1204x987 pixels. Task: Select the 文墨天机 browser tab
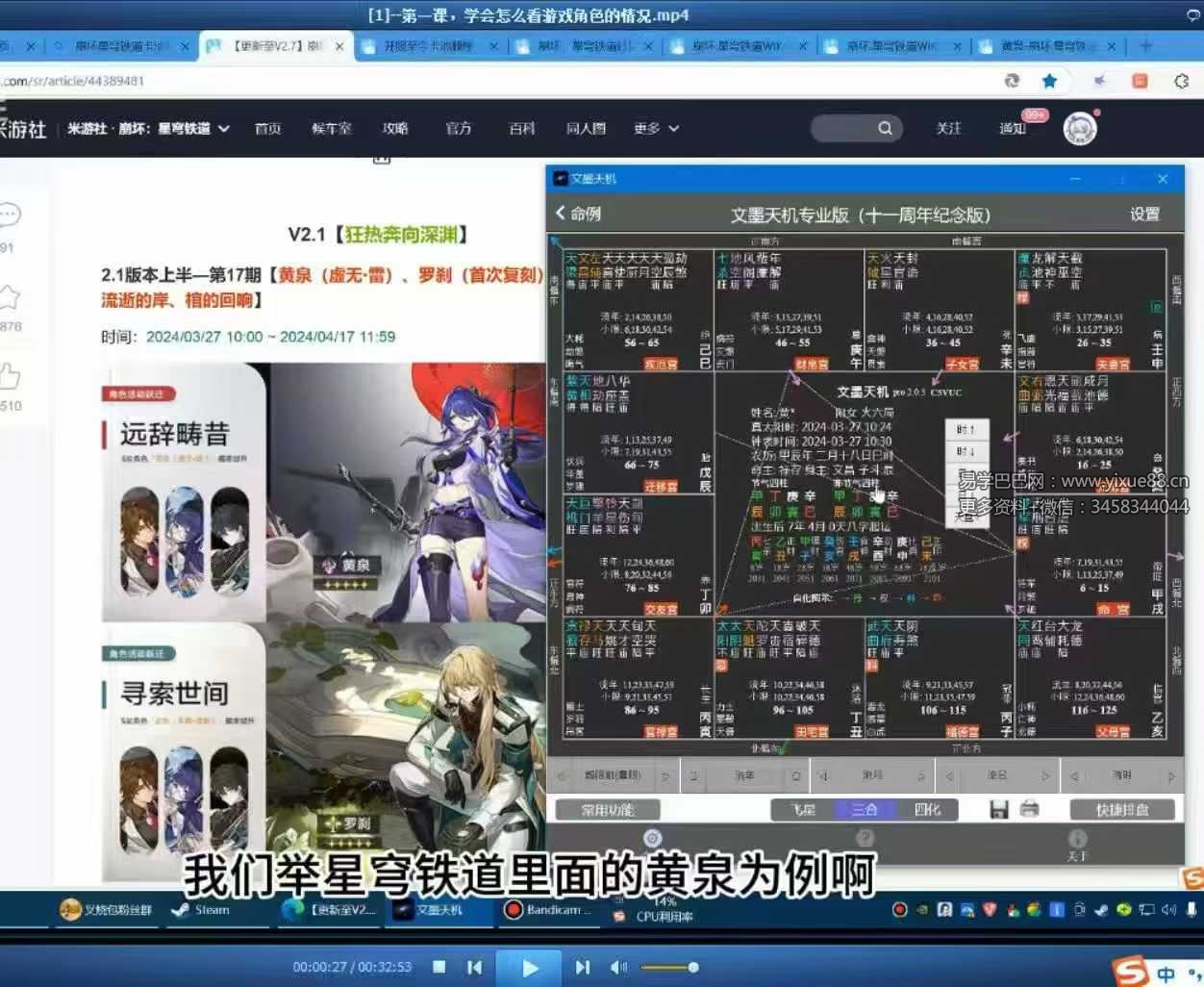tap(440, 910)
